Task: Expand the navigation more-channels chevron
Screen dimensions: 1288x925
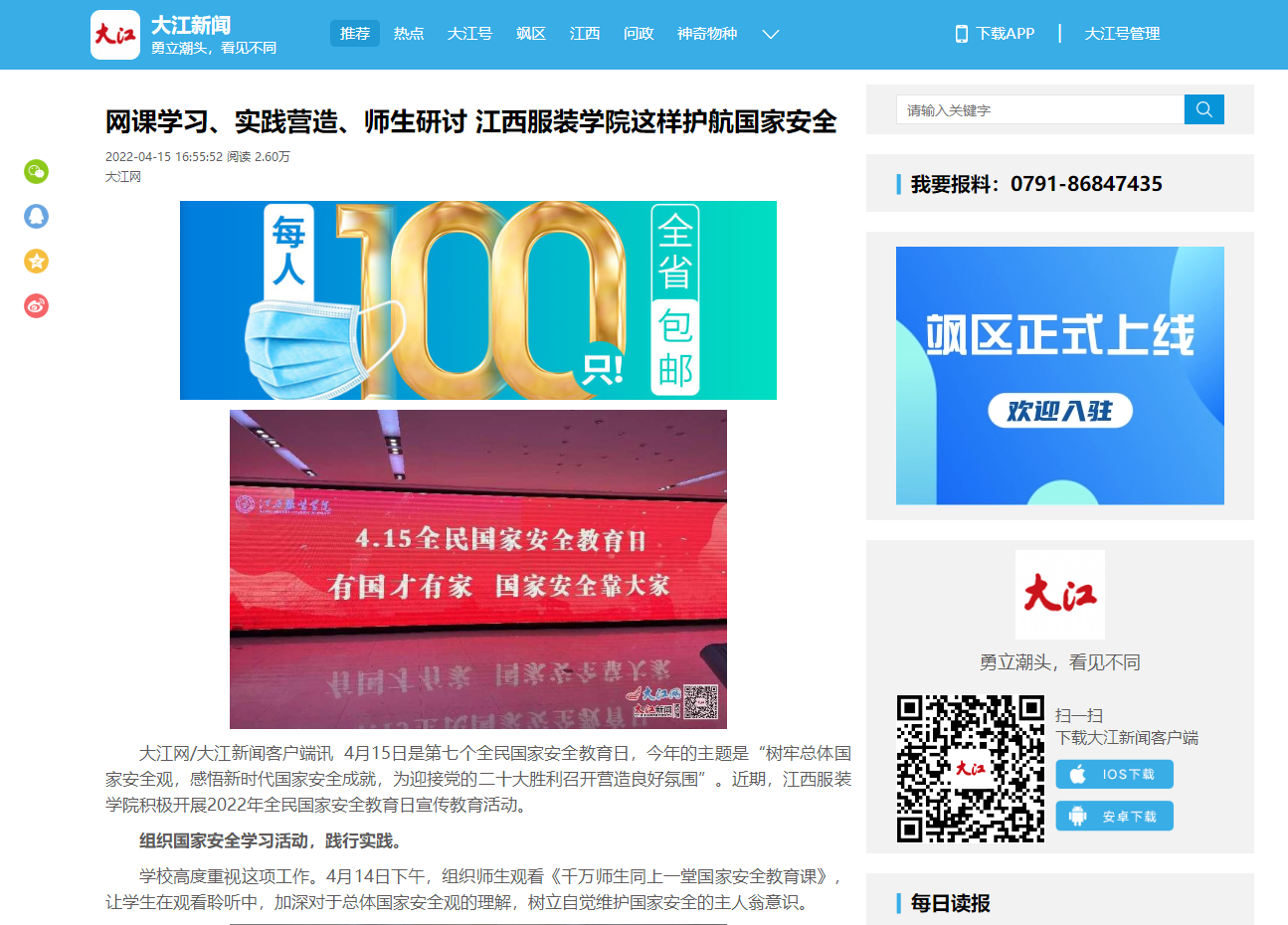Action: pyautogui.click(x=770, y=34)
